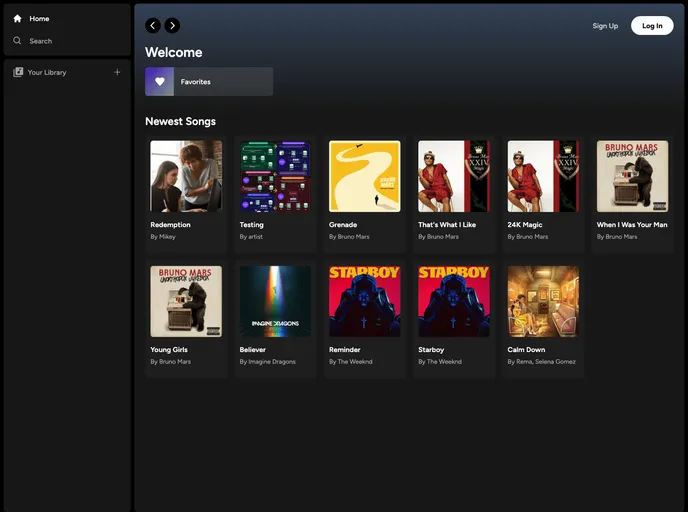The height and width of the screenshot is (512, 688).
Task: Click the song title Young Girls
Action: (169, 350)
